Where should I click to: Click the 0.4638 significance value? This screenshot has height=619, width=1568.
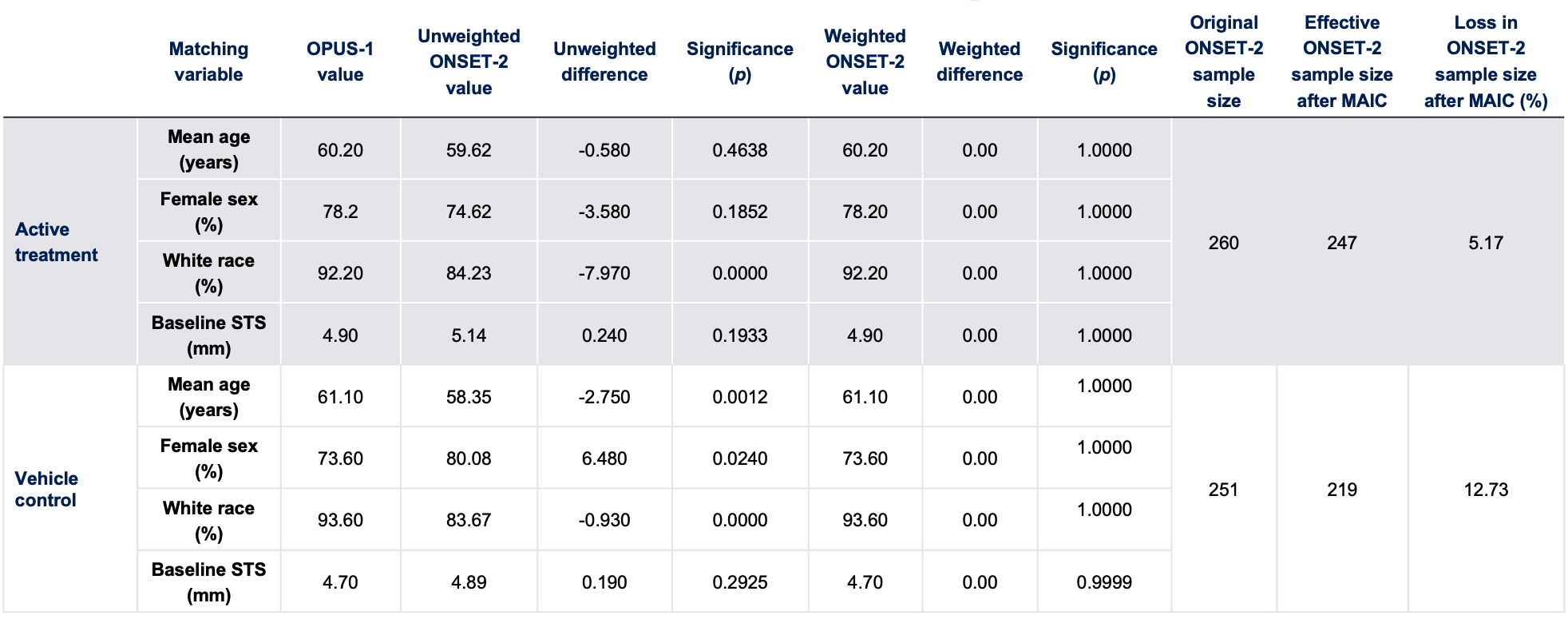coord(740,150)
